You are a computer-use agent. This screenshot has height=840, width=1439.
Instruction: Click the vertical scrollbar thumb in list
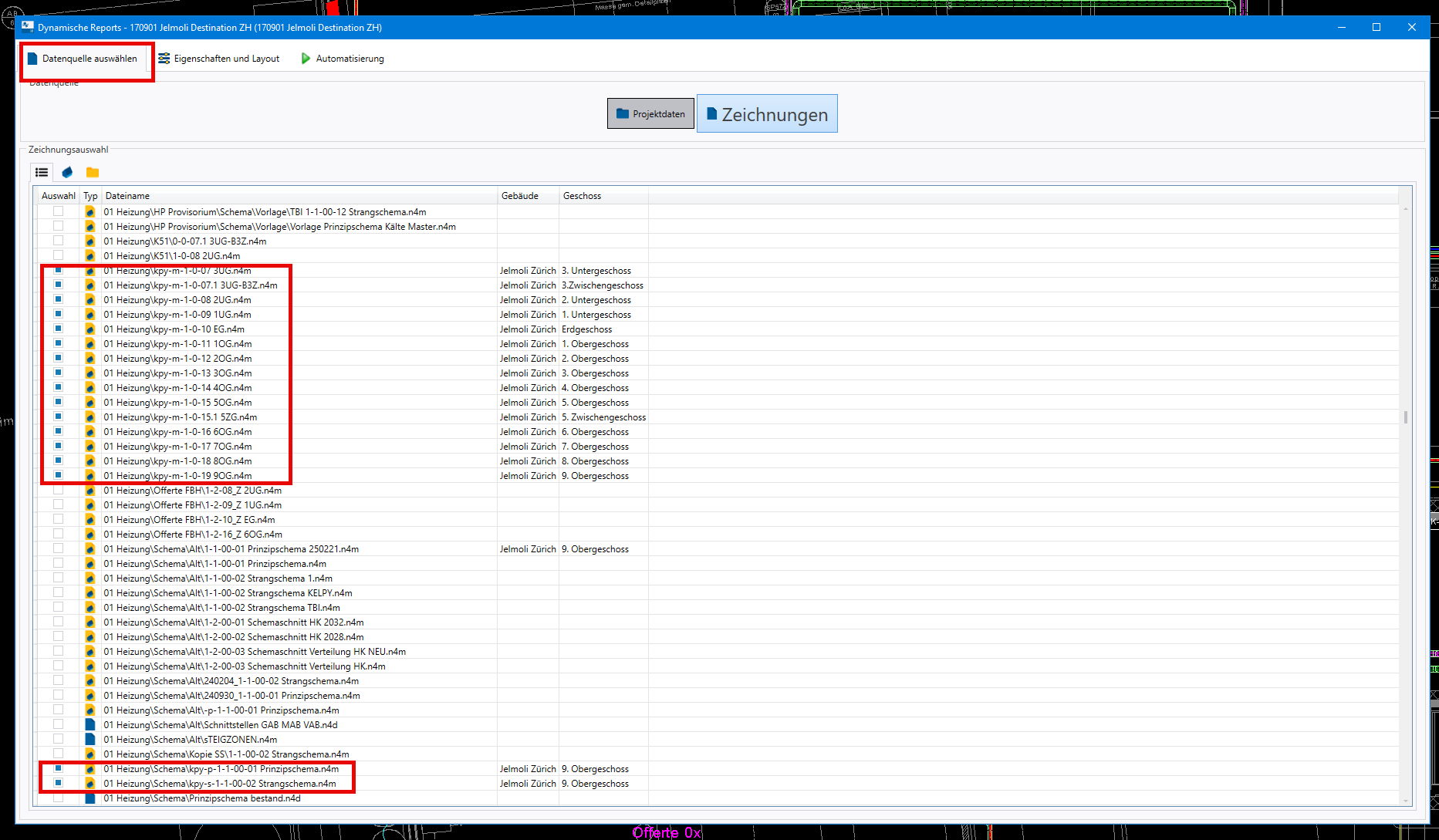click(x=1405, y=417)
